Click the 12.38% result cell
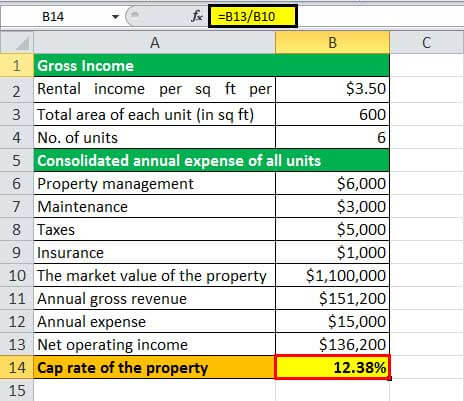 pyautogui.click(x=332, y=367)
